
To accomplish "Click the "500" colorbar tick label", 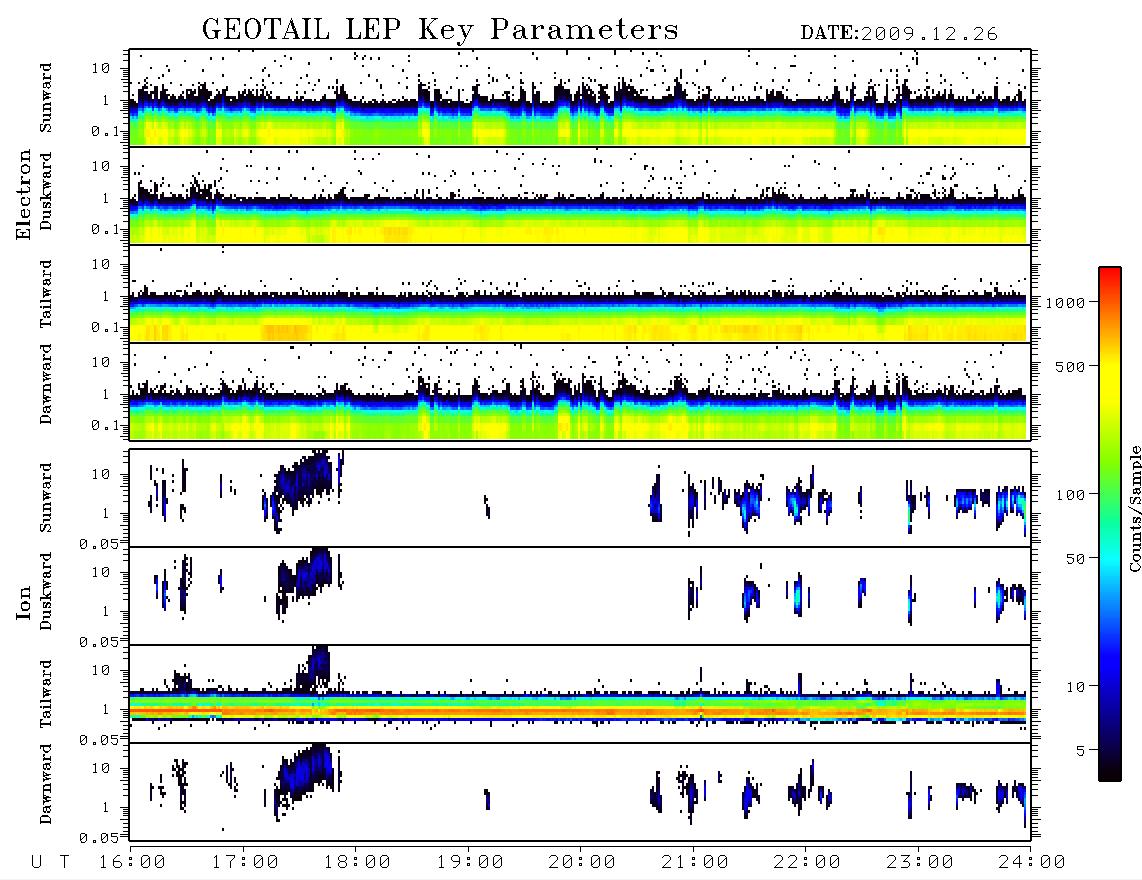I will (1070, 366).
